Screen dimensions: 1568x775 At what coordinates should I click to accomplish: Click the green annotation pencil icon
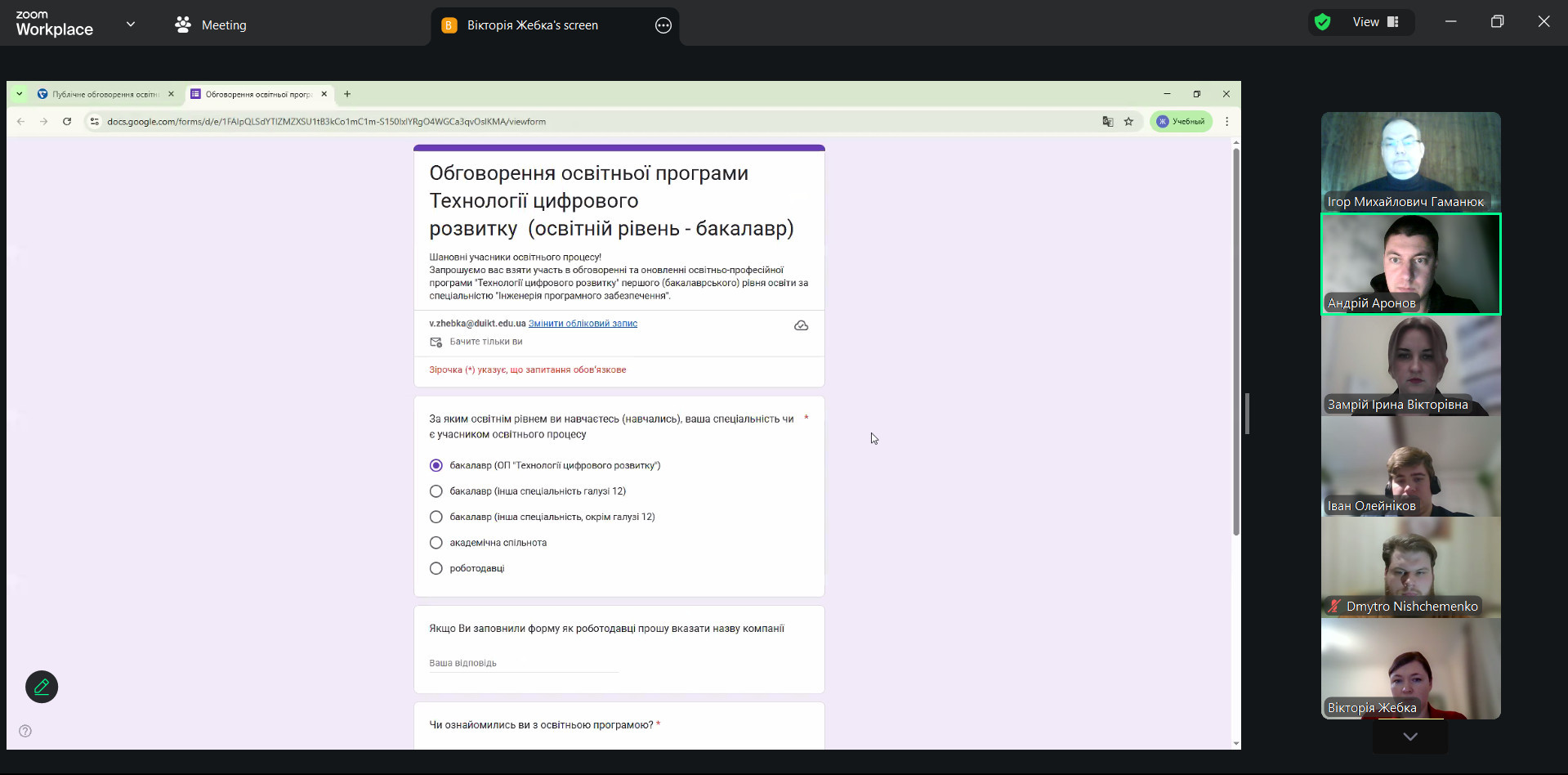[42, 687]
